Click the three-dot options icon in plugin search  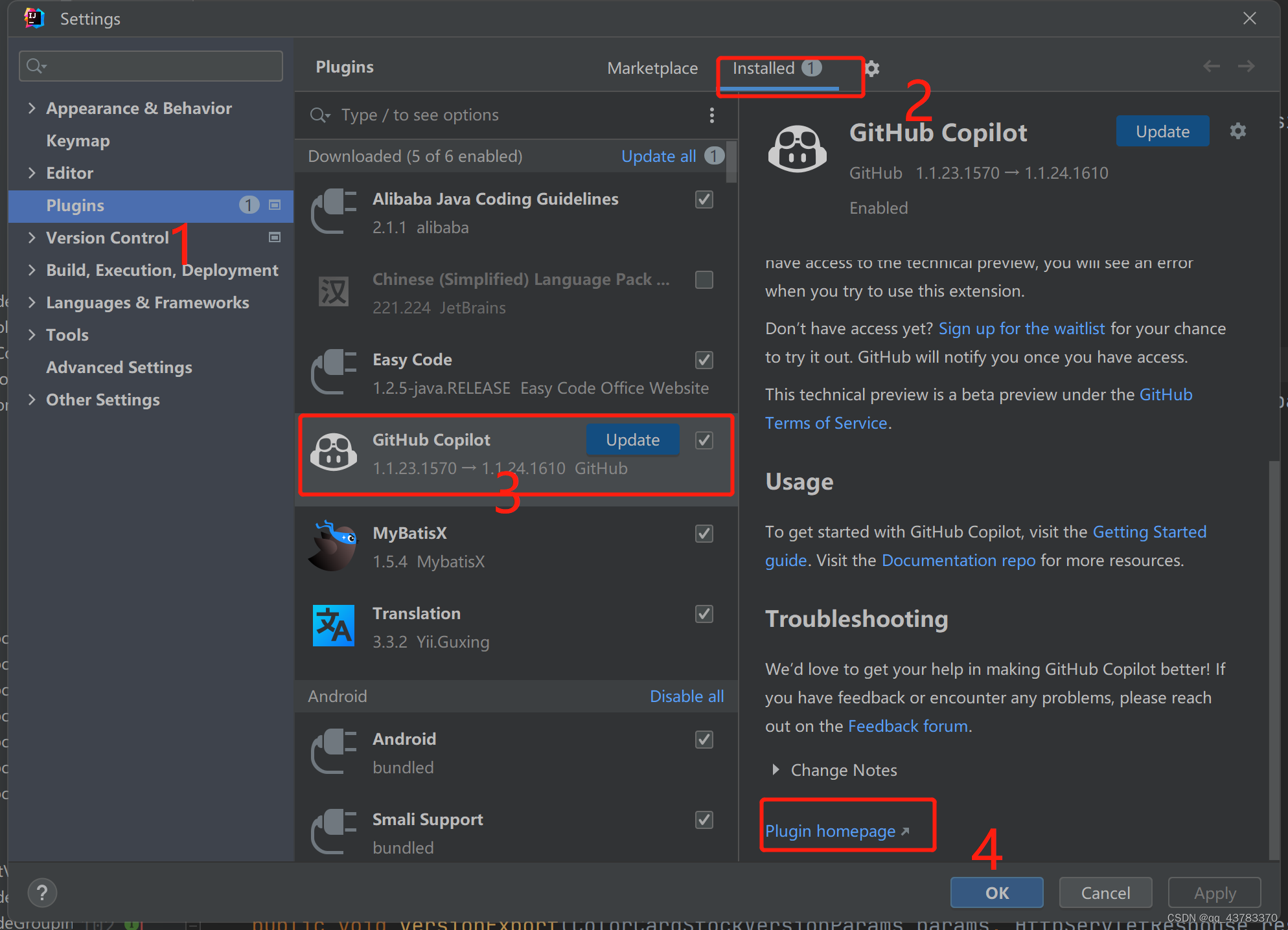(x=711, y=115)
